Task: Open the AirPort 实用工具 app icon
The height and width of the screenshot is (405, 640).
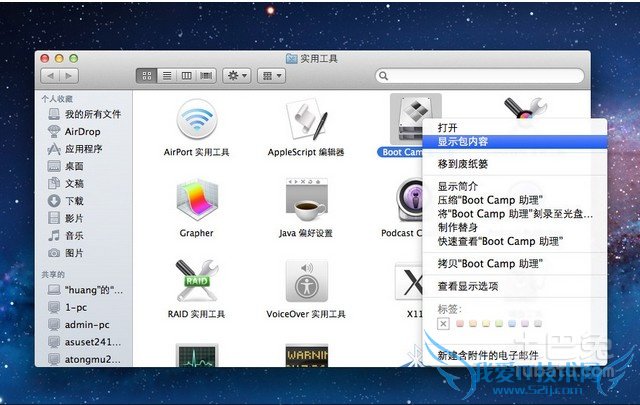Action: tap(197, 121)
